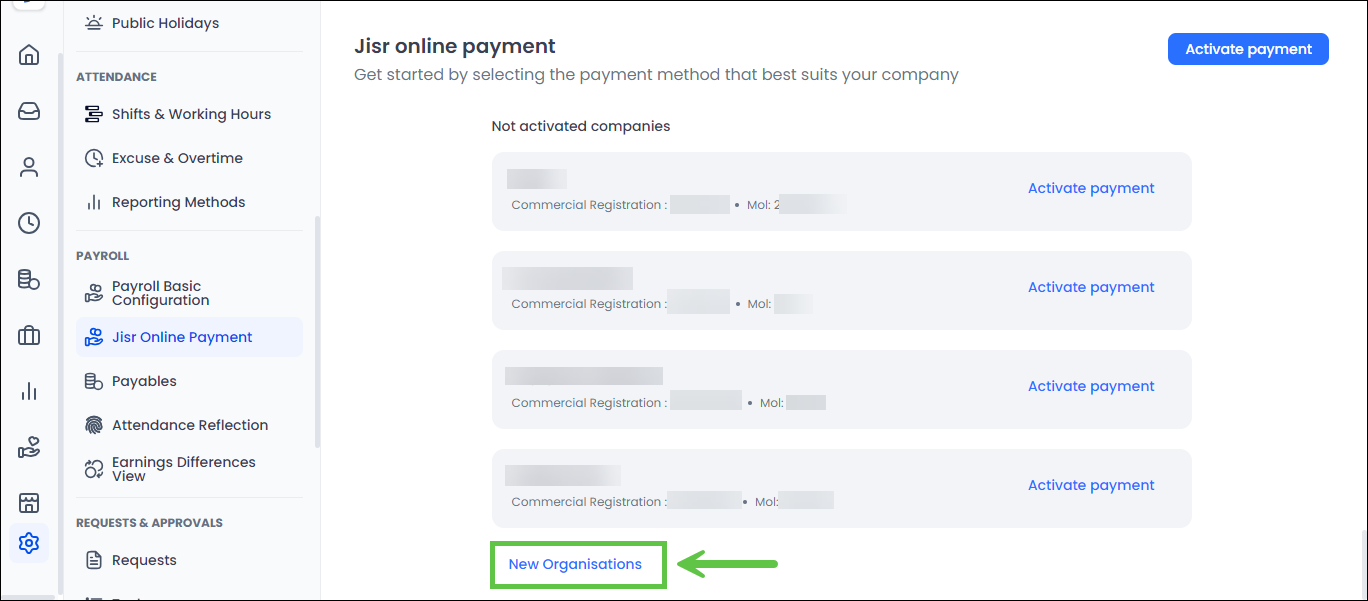Go to Excuse & Overtime
This screenshot has width=1368, height=601.
point(177,158)
